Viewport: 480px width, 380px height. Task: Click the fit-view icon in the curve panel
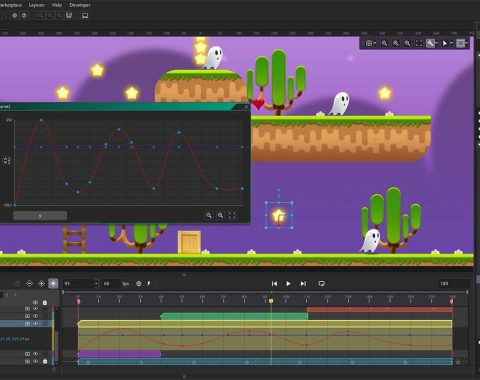pyautogui.click(x=232, y=216)
